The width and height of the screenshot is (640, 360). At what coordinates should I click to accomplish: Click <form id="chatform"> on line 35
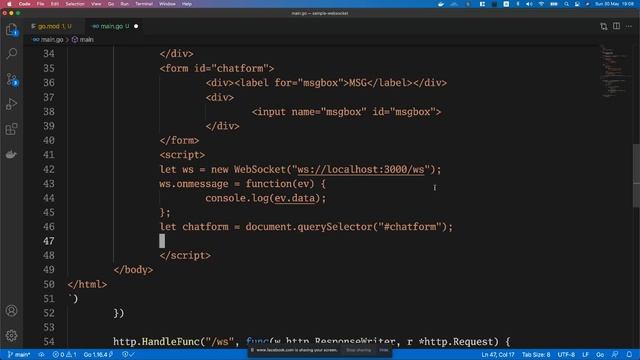(x=217, y=68)
